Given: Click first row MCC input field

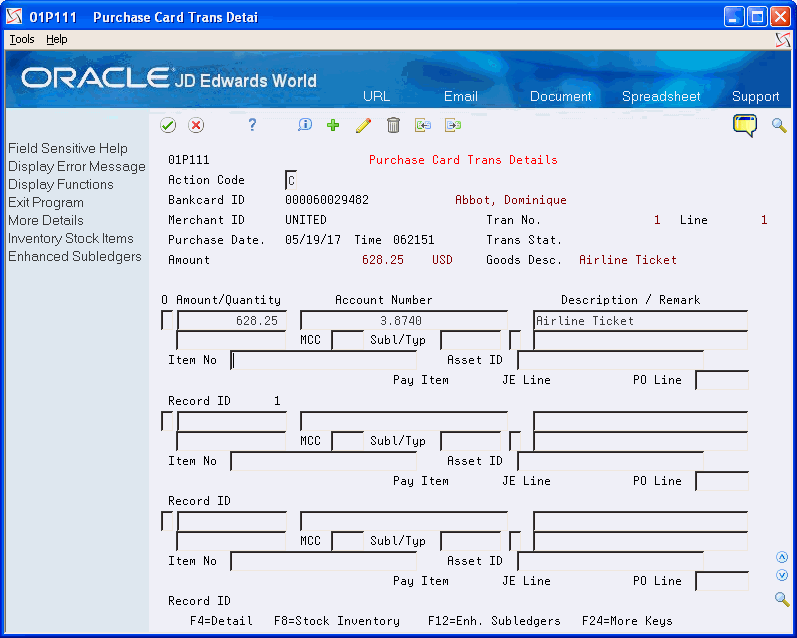Looking at the screenshot, I should (347, 340).
